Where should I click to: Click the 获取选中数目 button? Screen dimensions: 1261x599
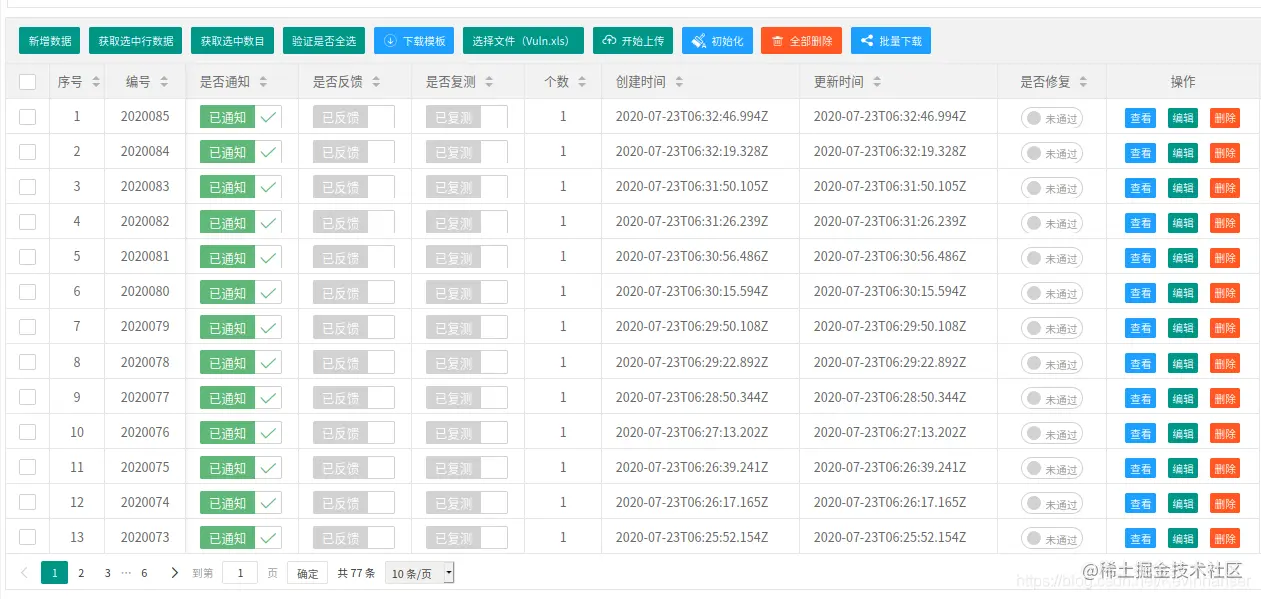[232, 41]
